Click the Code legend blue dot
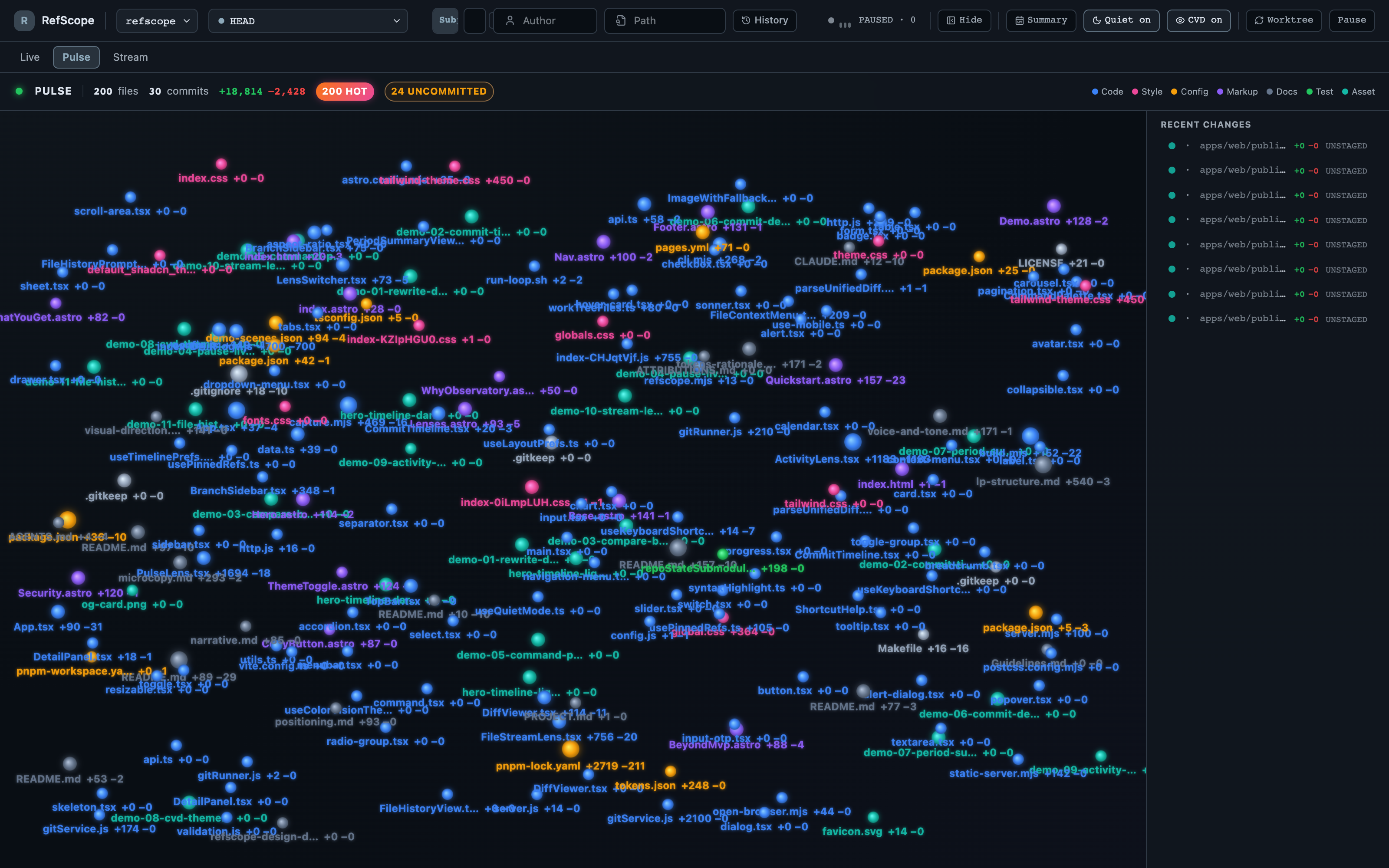Viewport: 1389px width, 868px height. click(1095, 92)
